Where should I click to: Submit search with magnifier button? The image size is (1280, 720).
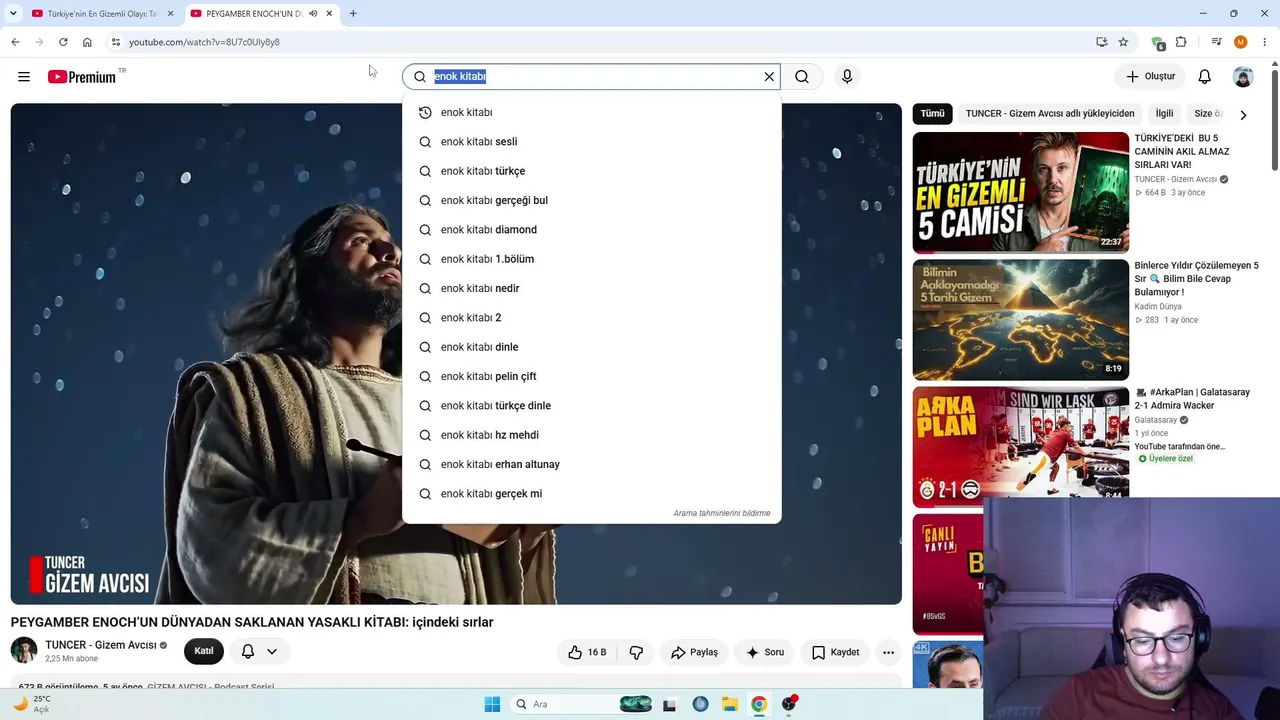(x=802, y=77)
